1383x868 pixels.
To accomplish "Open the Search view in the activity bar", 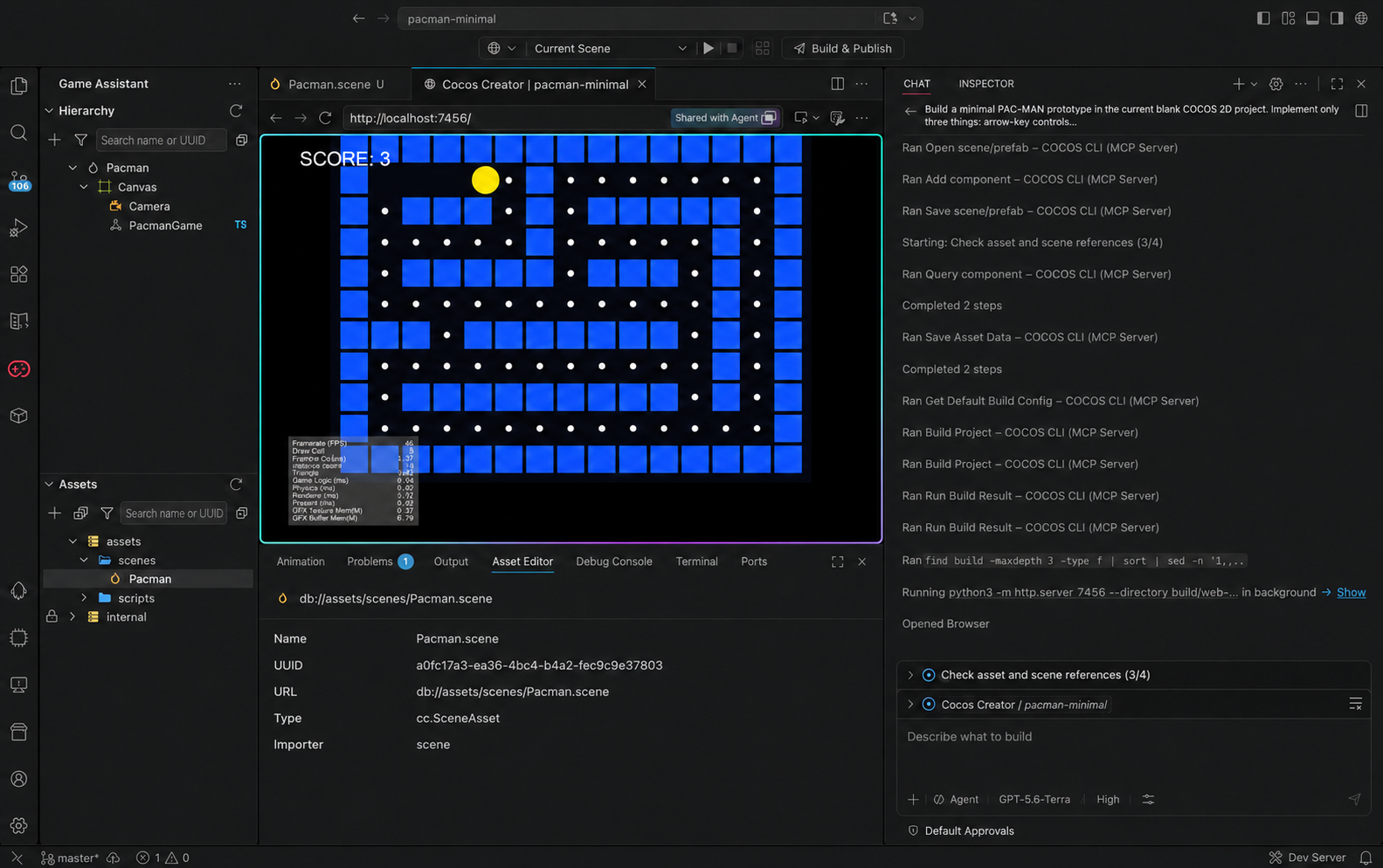I will (x=18, y=133).
